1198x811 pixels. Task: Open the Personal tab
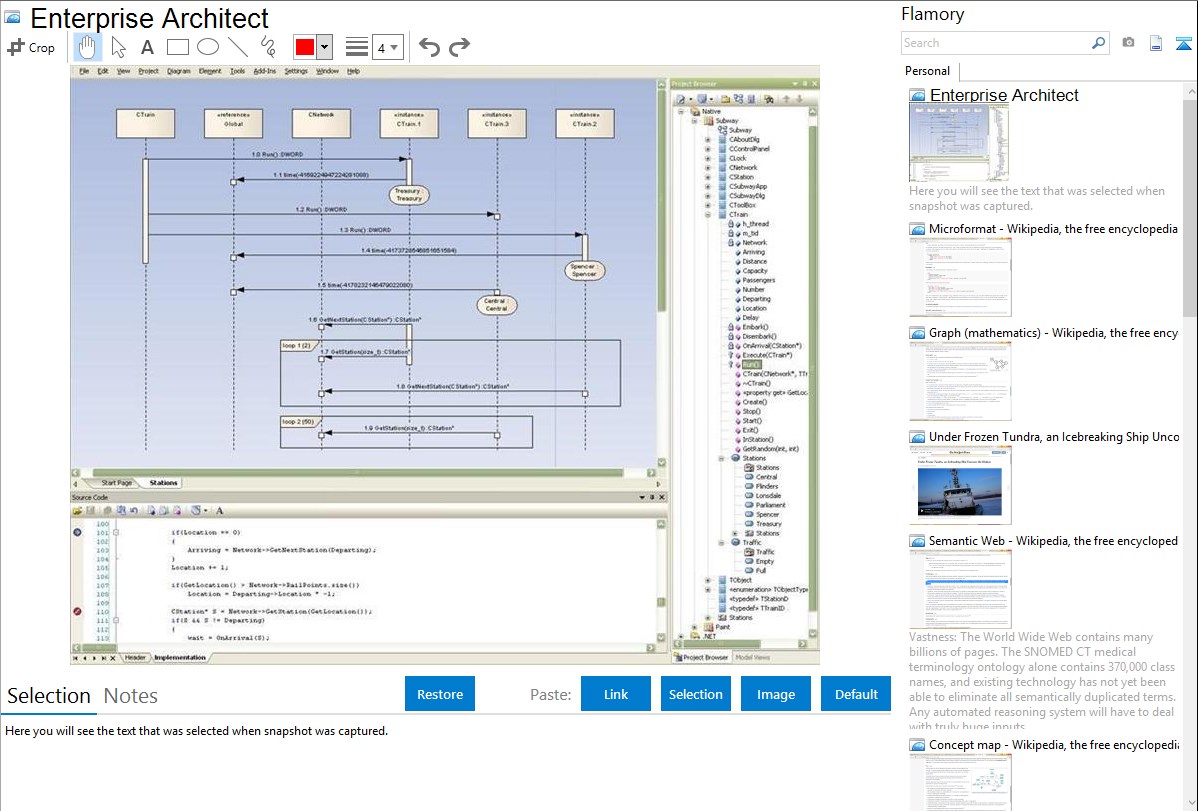(x=927, y=71)
